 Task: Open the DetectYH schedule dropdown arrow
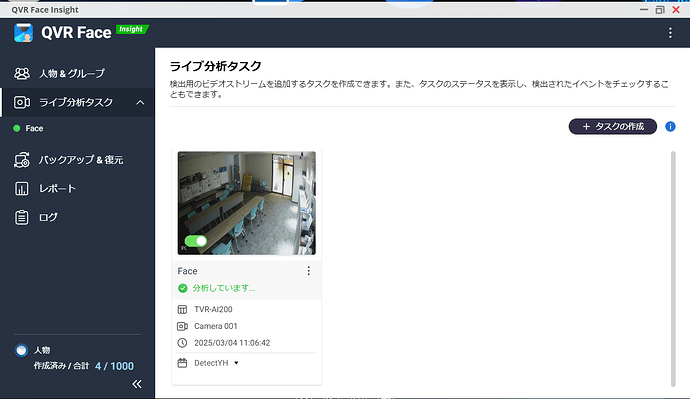click(236, 363)
